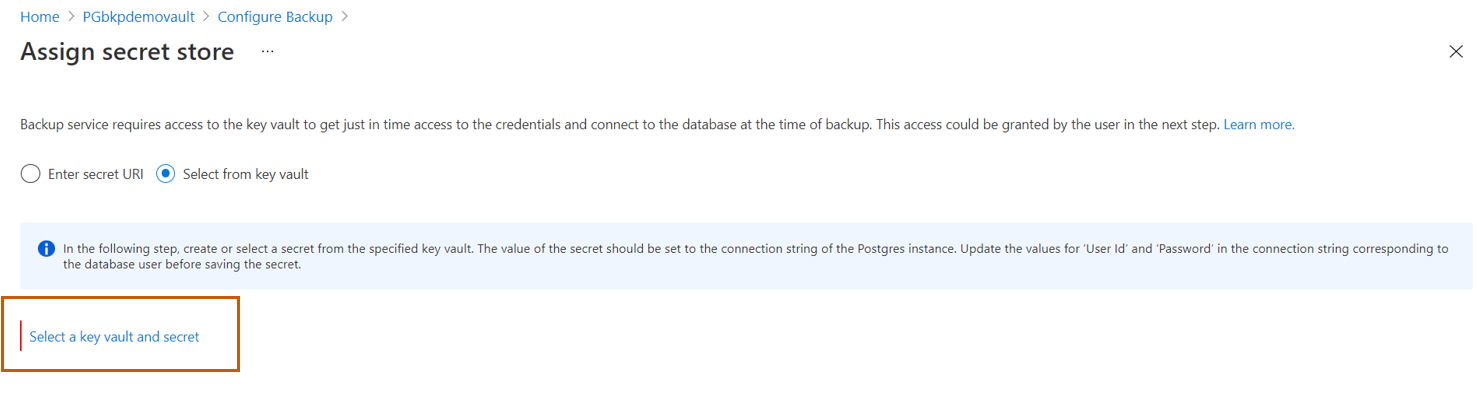The height and width of the screenshot is (417, 1479).
Task: Open the Learn more link
Action: 1258,125
